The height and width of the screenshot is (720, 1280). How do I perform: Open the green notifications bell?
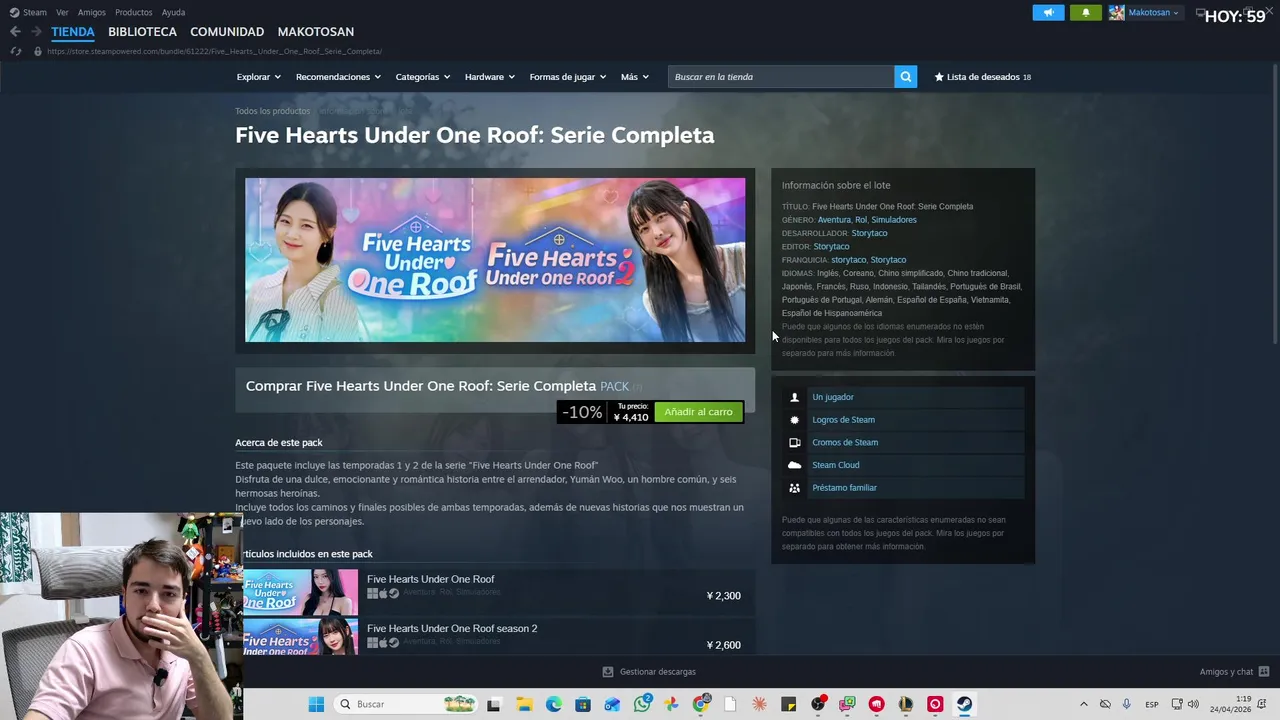[1086, 13]
